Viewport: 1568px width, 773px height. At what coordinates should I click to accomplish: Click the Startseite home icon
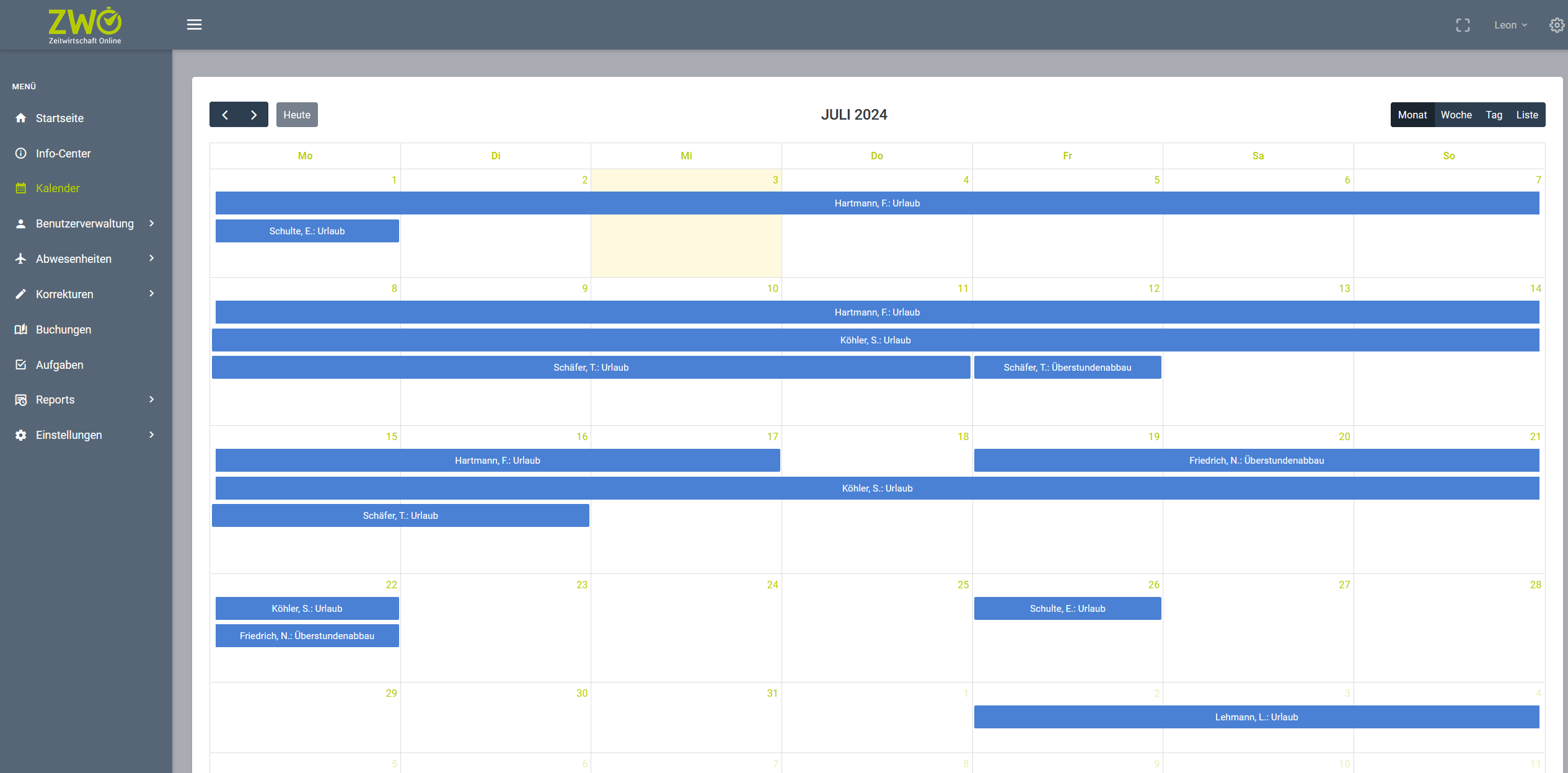point(21,118)
